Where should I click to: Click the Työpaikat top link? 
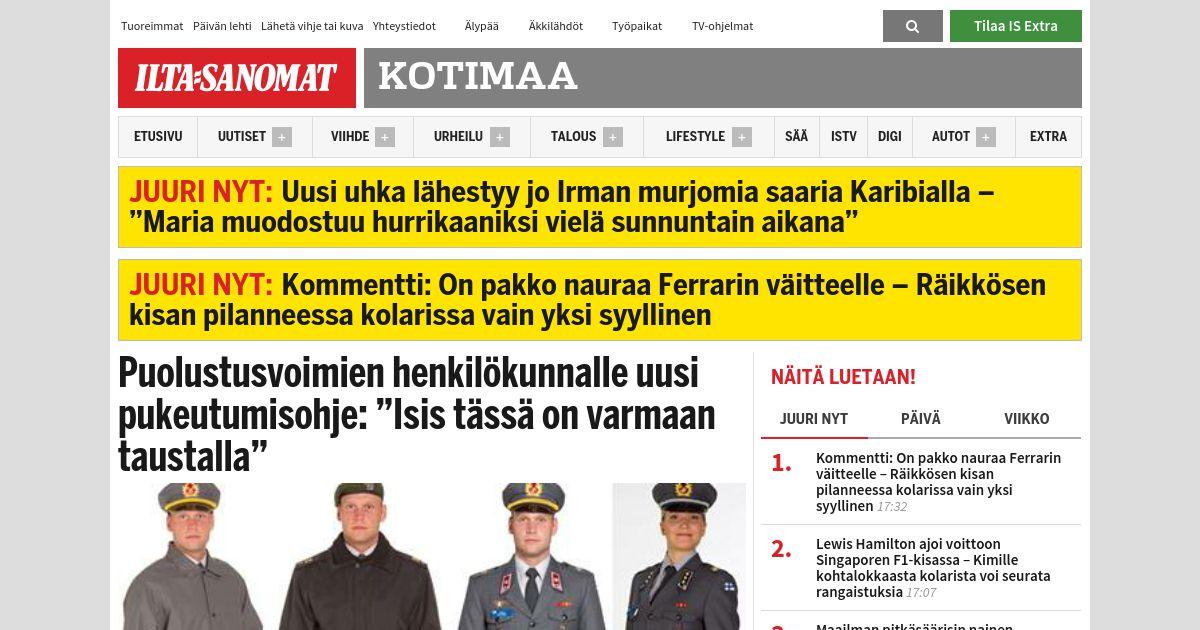pos(637,26)
